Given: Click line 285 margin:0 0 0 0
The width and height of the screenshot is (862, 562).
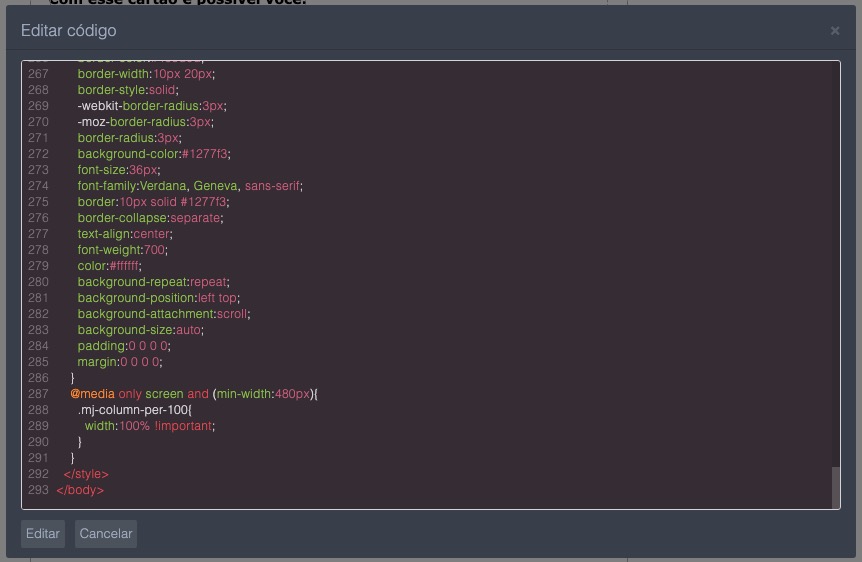Looking at the screenshot, I should pos(120,361).
